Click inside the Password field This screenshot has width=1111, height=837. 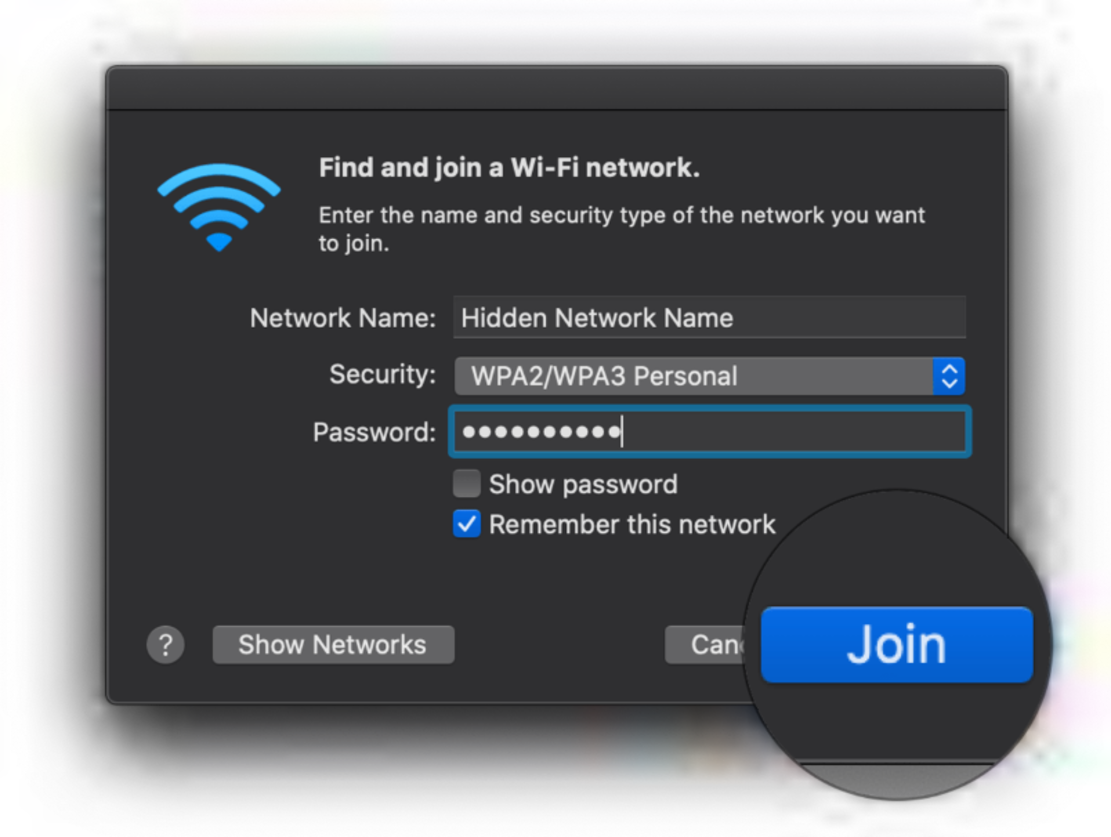(709, 432)
